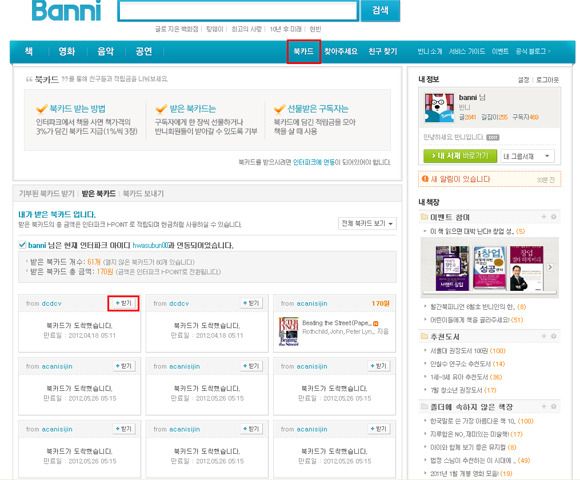This screenshot has width=580, height=480.
Task: Open the 글 post count link
Action: (468, 117)
